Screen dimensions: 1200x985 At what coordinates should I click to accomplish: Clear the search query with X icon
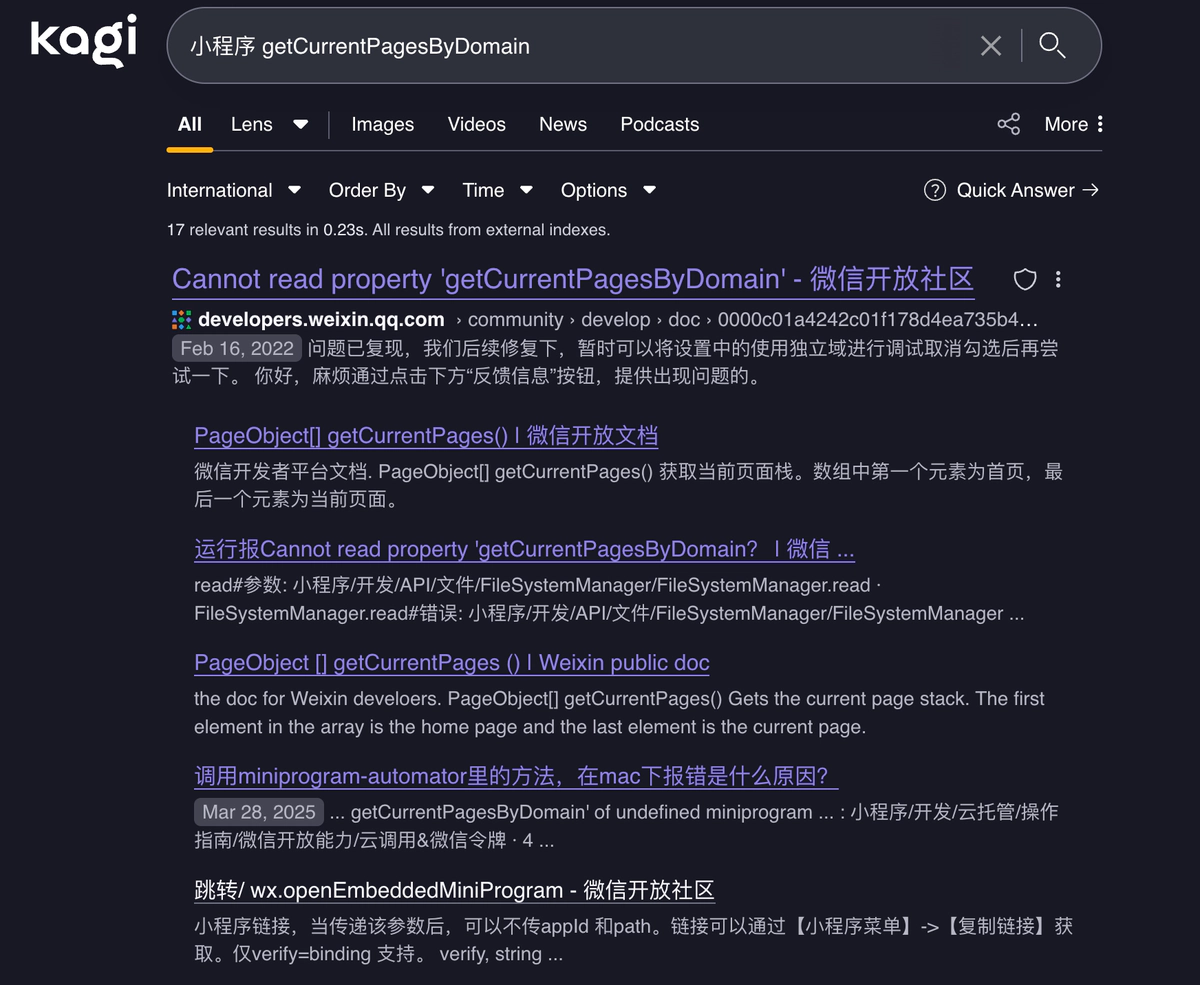click(x=990, y=45)
